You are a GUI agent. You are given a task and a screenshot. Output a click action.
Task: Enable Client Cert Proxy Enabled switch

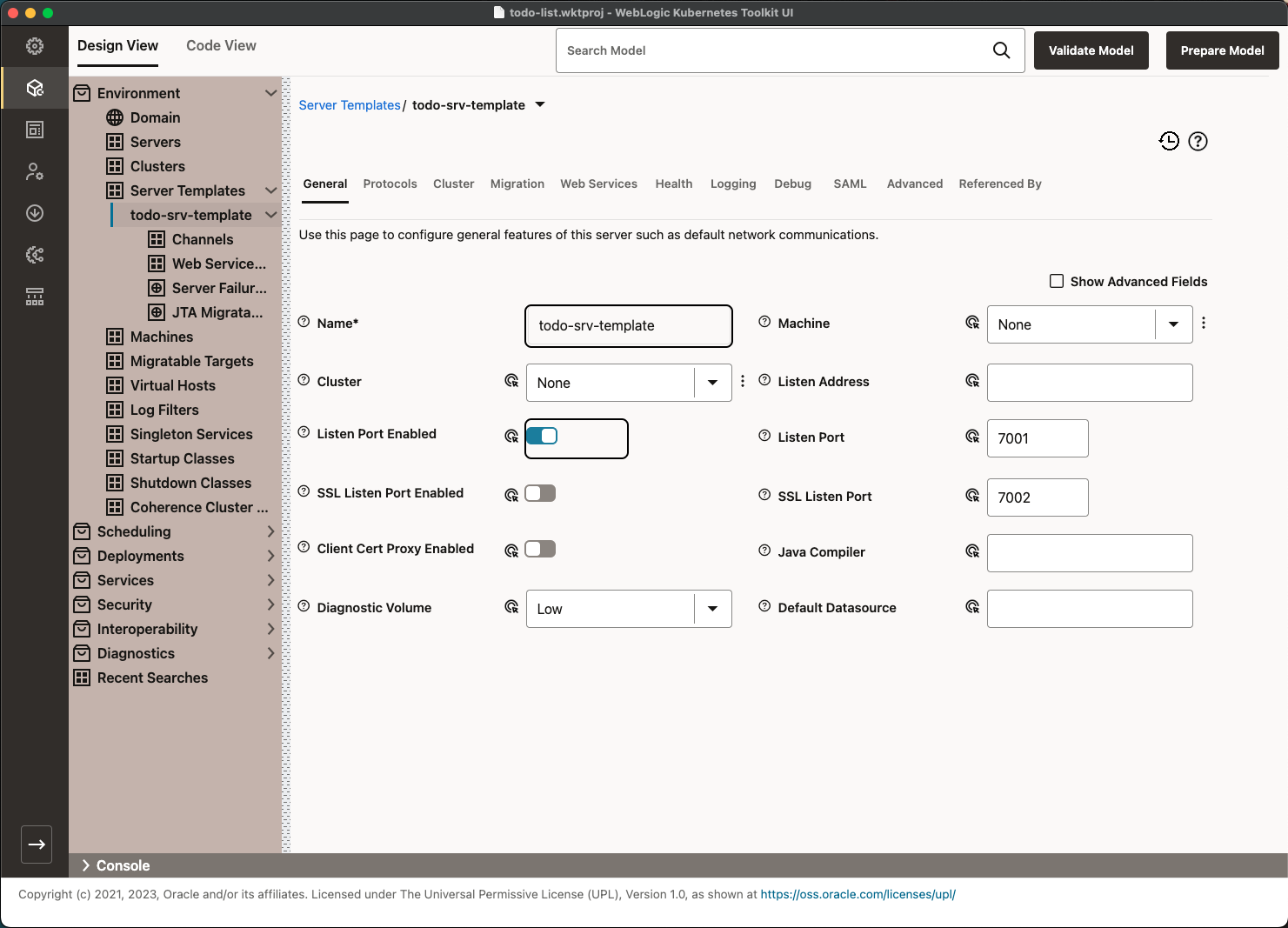tap(540, 549)
